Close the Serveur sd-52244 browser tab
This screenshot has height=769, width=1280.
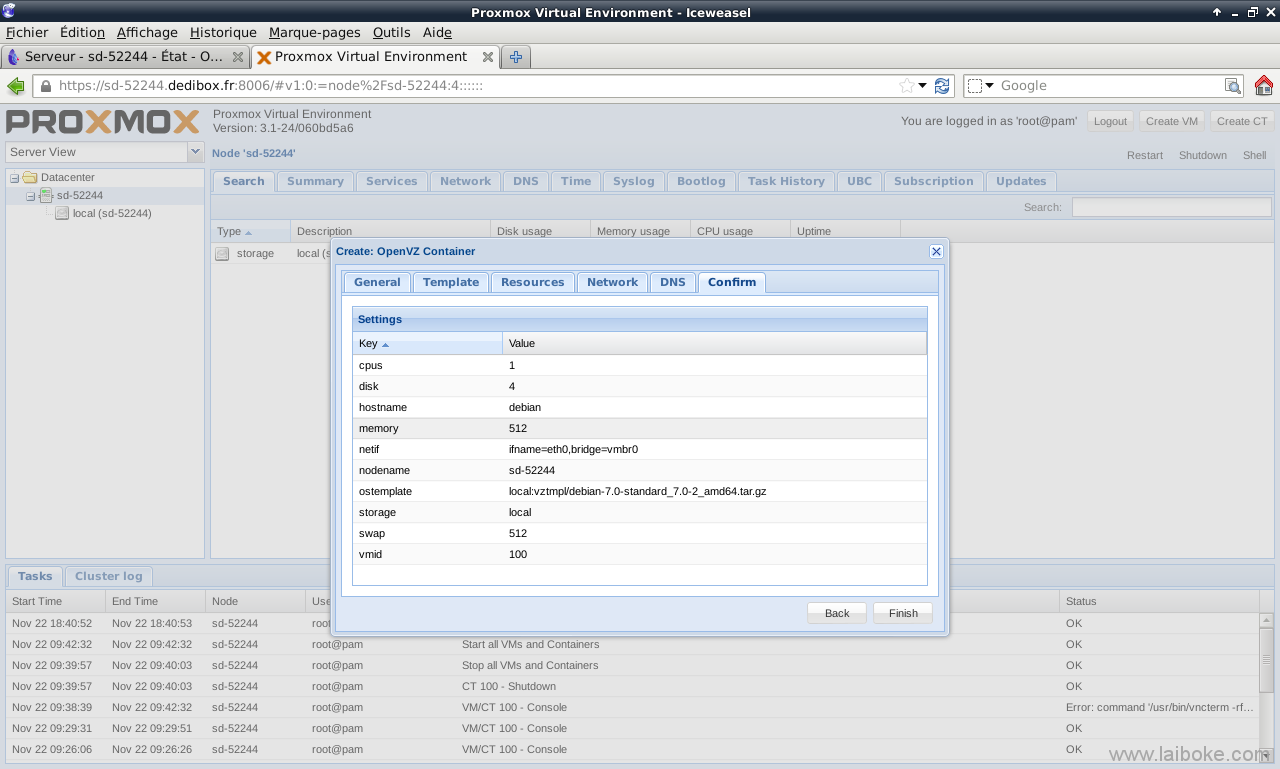(238, 57)
